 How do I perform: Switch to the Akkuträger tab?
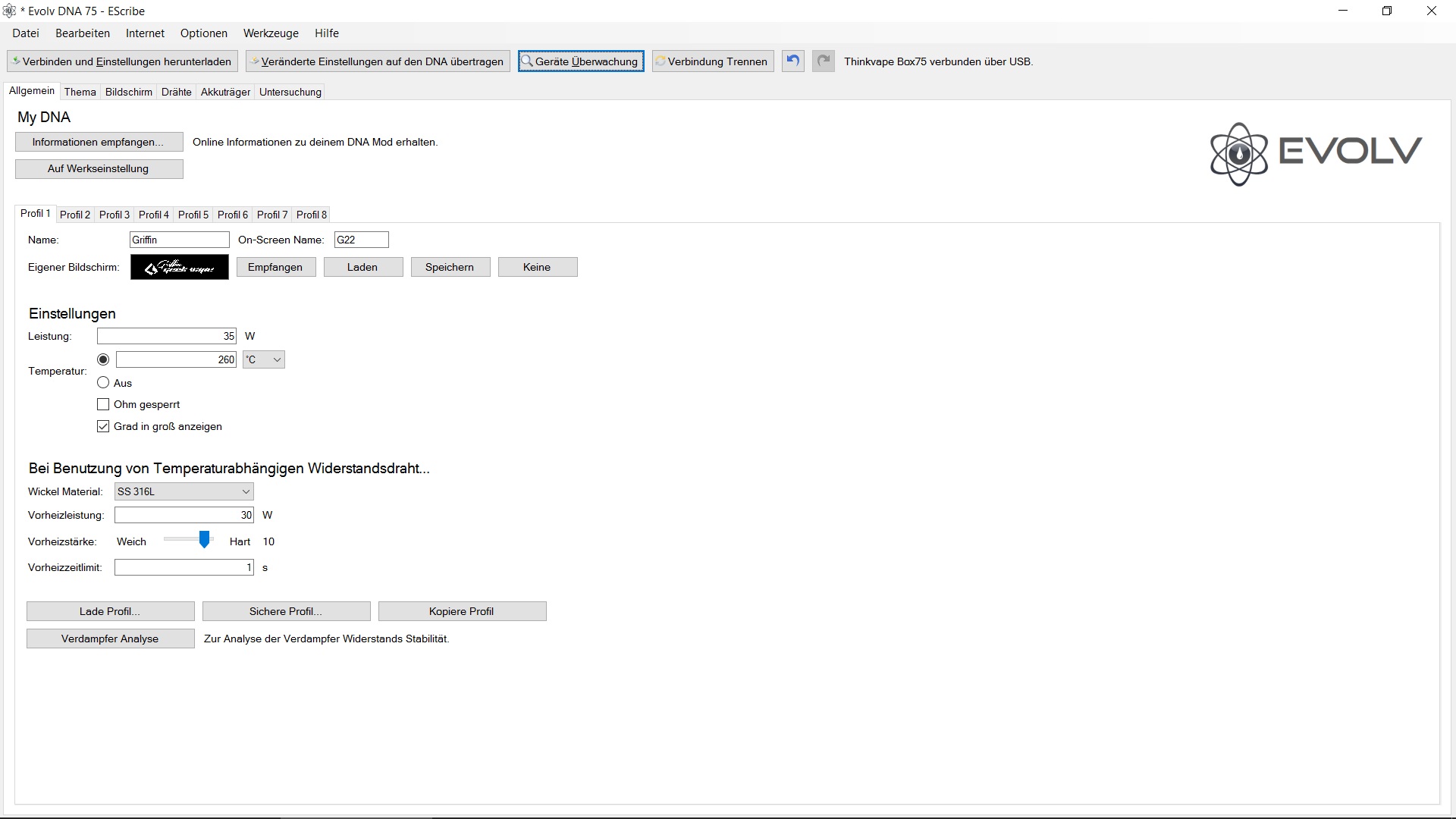pos(225,92)
